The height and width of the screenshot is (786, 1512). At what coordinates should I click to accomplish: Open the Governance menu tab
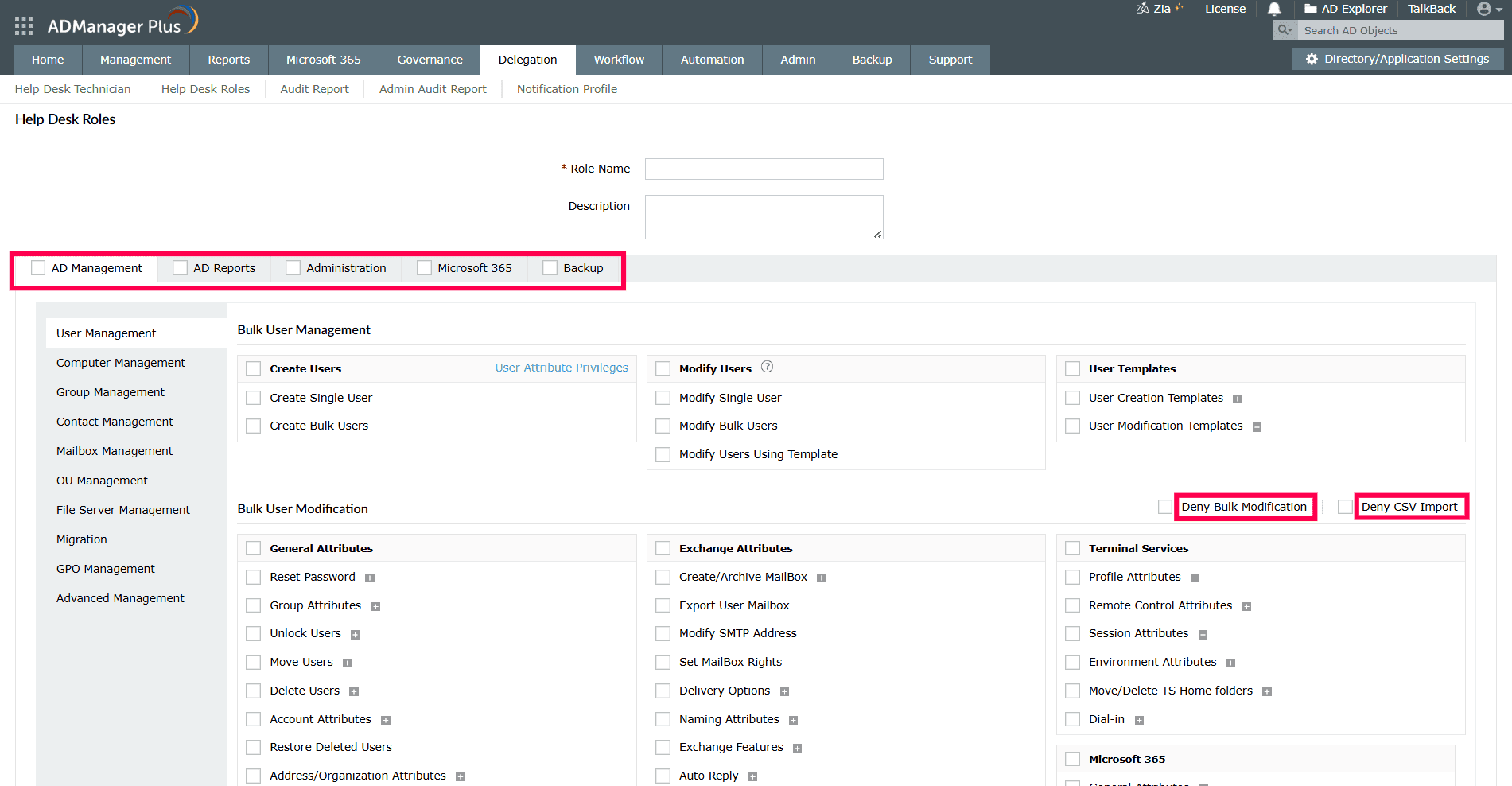click(x=430, y=60)
